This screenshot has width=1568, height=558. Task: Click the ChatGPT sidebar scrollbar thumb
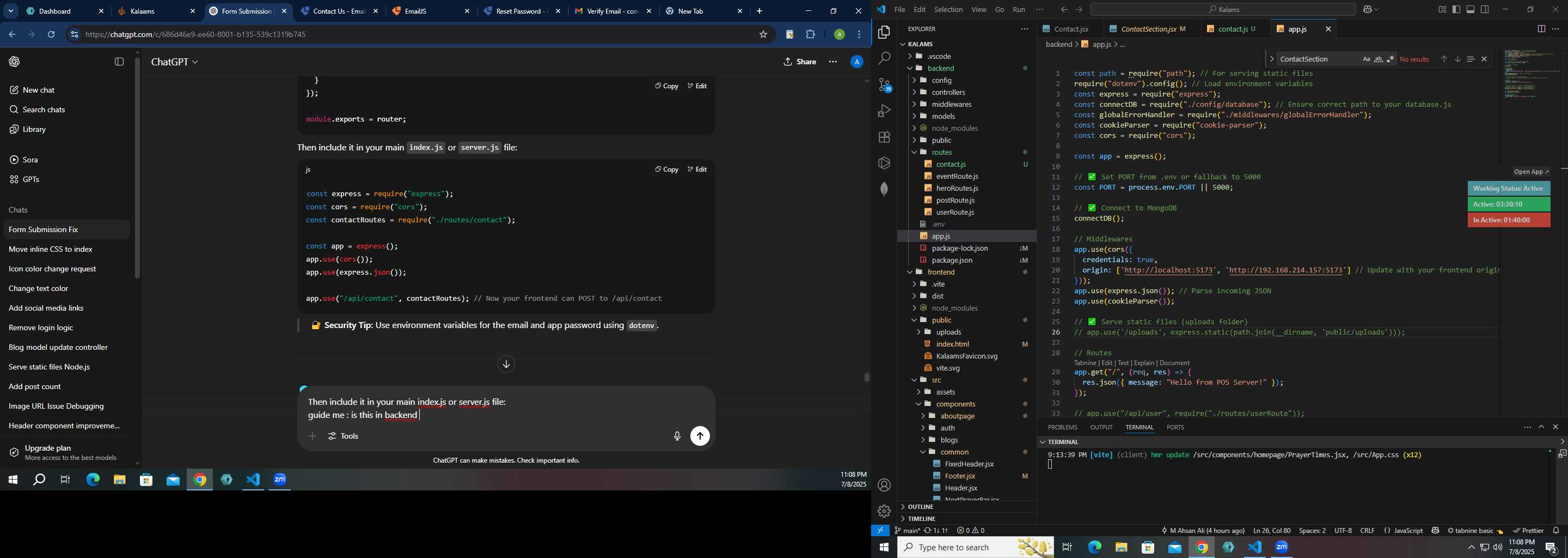click(x=138, y=167)
